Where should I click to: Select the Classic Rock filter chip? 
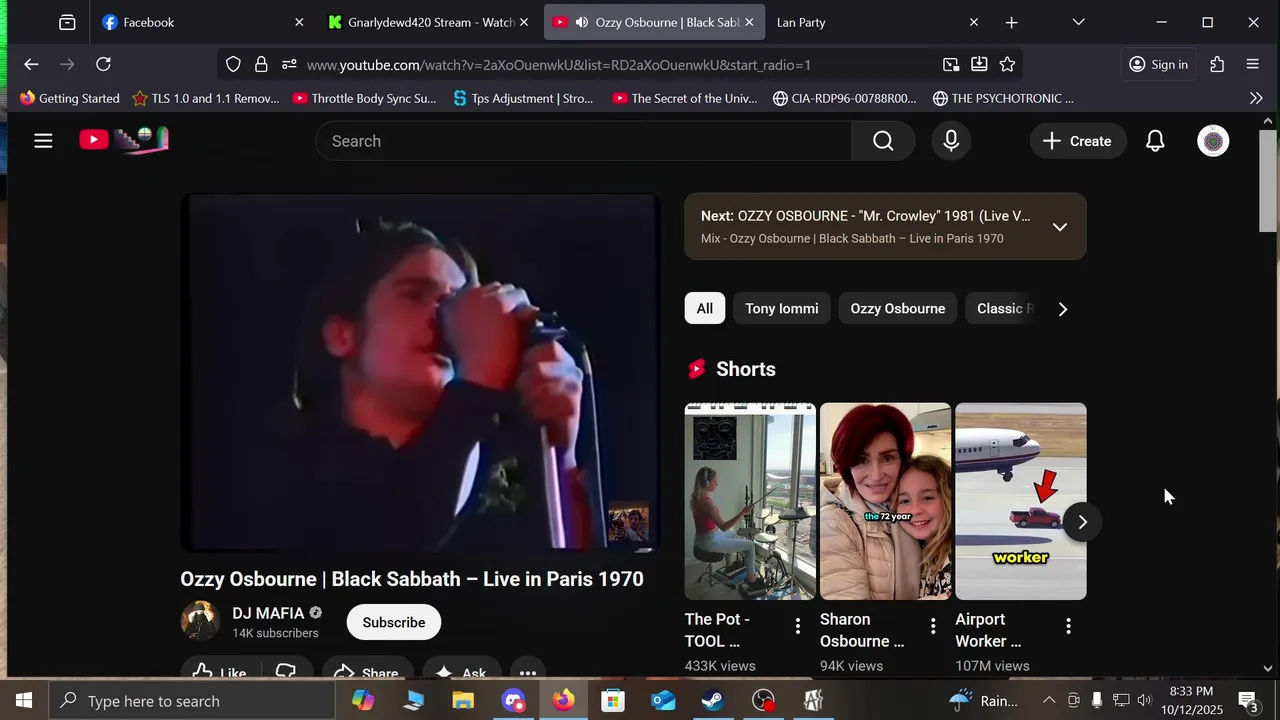(x=1003, y=308)
